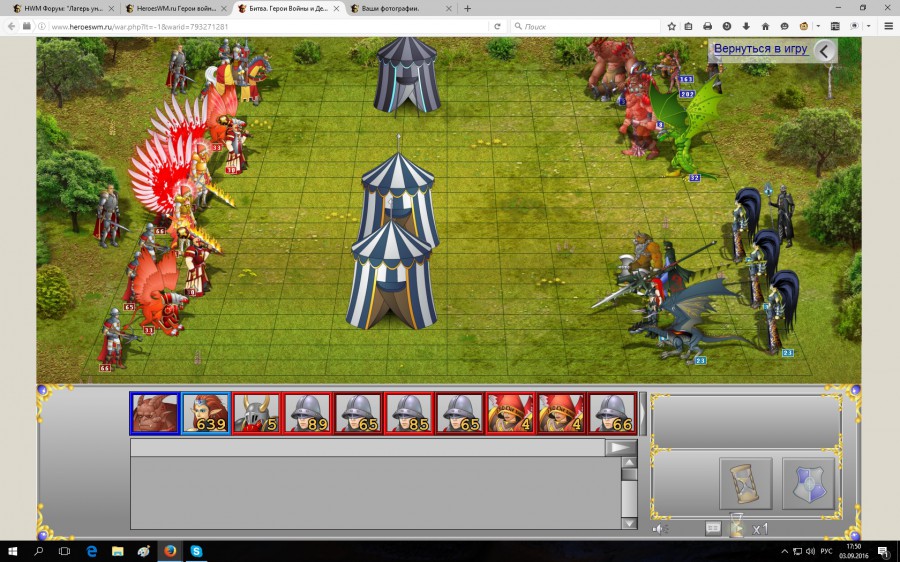Screen dimensions: 900x562
Task: Click the heroeswm.ru address bar
Action: point(267,26)
